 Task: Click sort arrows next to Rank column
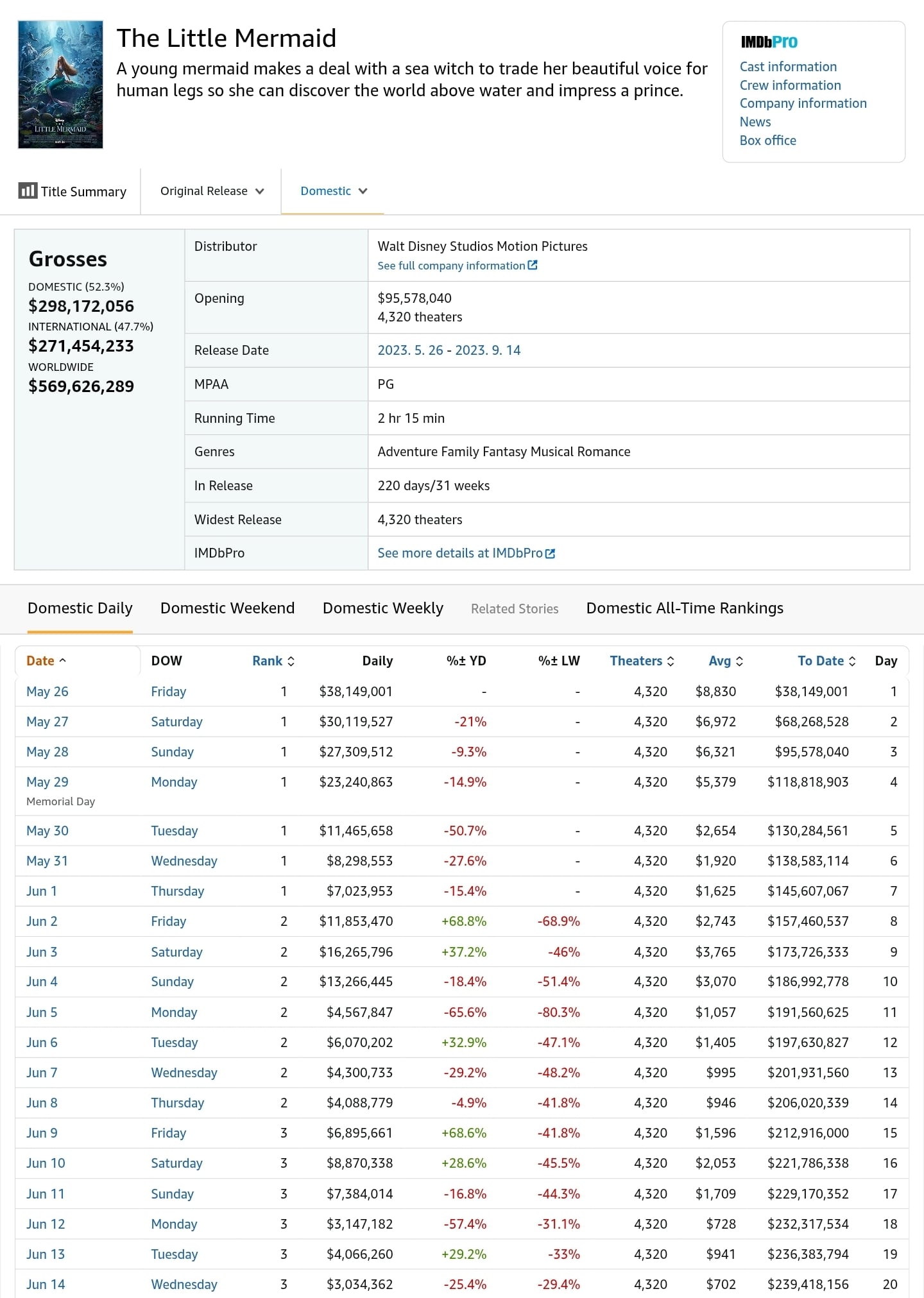tap(291, 661)
